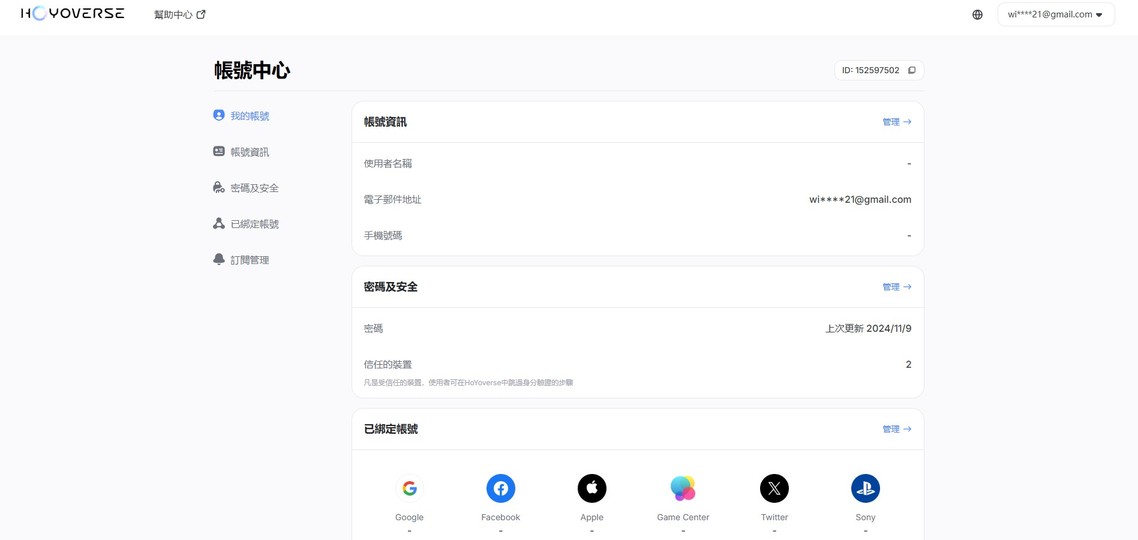Click the 上次更新 2024/11/9 text

click(868, 329)
